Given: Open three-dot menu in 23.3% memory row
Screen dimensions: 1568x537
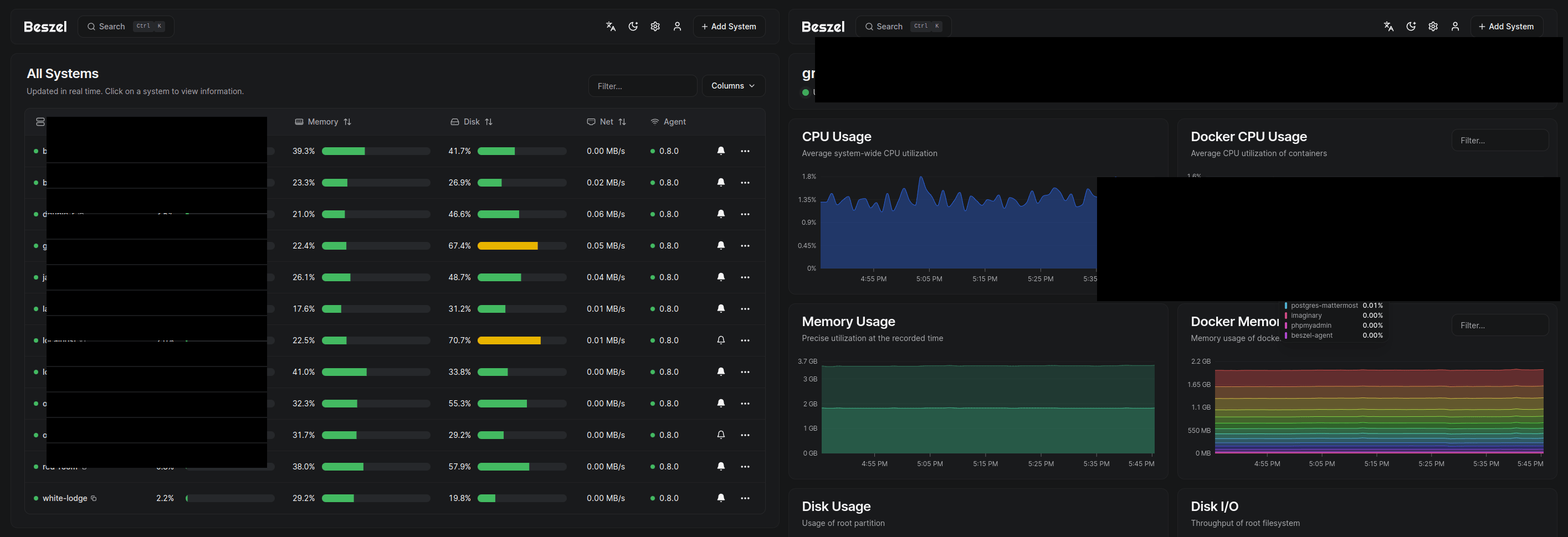Looking at the screenshot, I should click(x=745, y=183).
